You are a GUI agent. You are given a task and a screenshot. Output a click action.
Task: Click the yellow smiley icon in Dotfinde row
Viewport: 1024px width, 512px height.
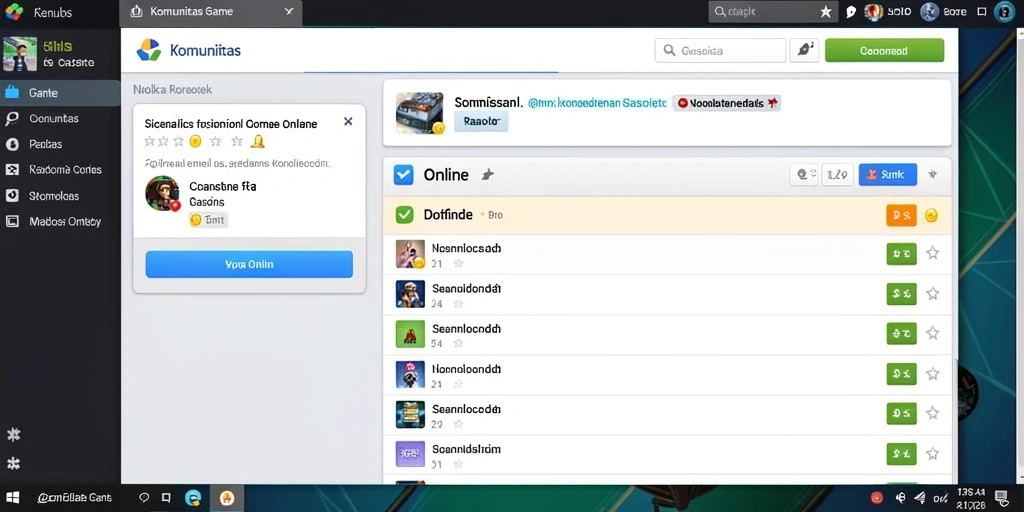click(932, 216)
